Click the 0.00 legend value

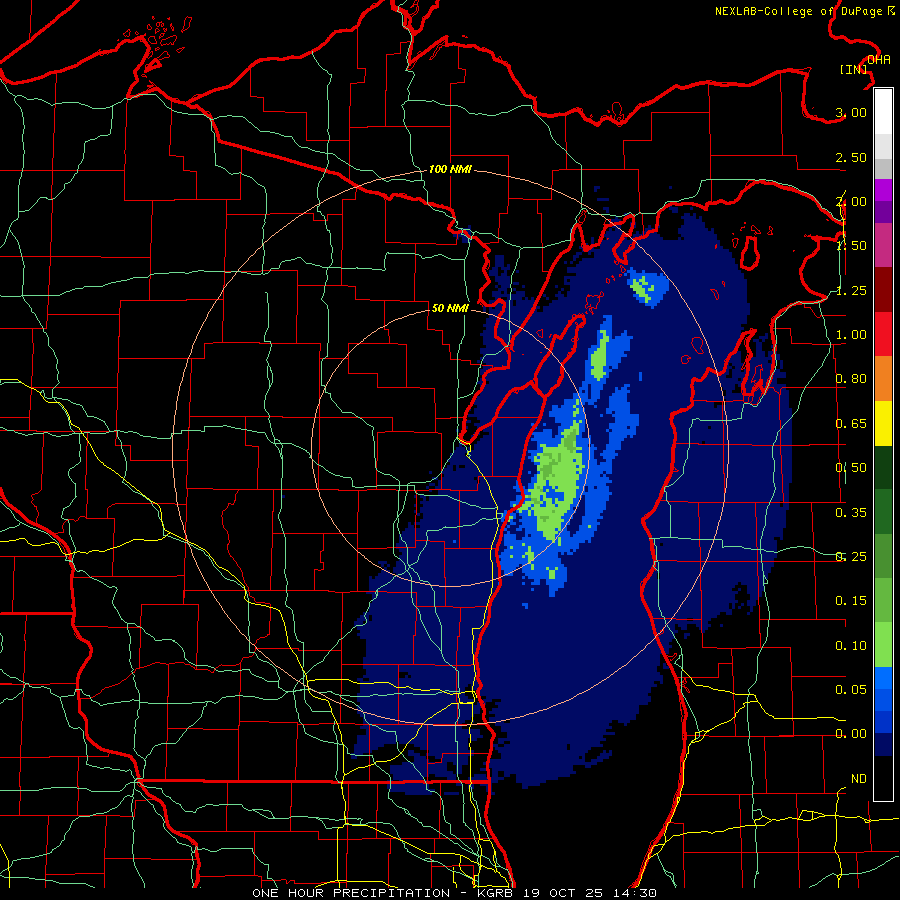tap(851, 734)
